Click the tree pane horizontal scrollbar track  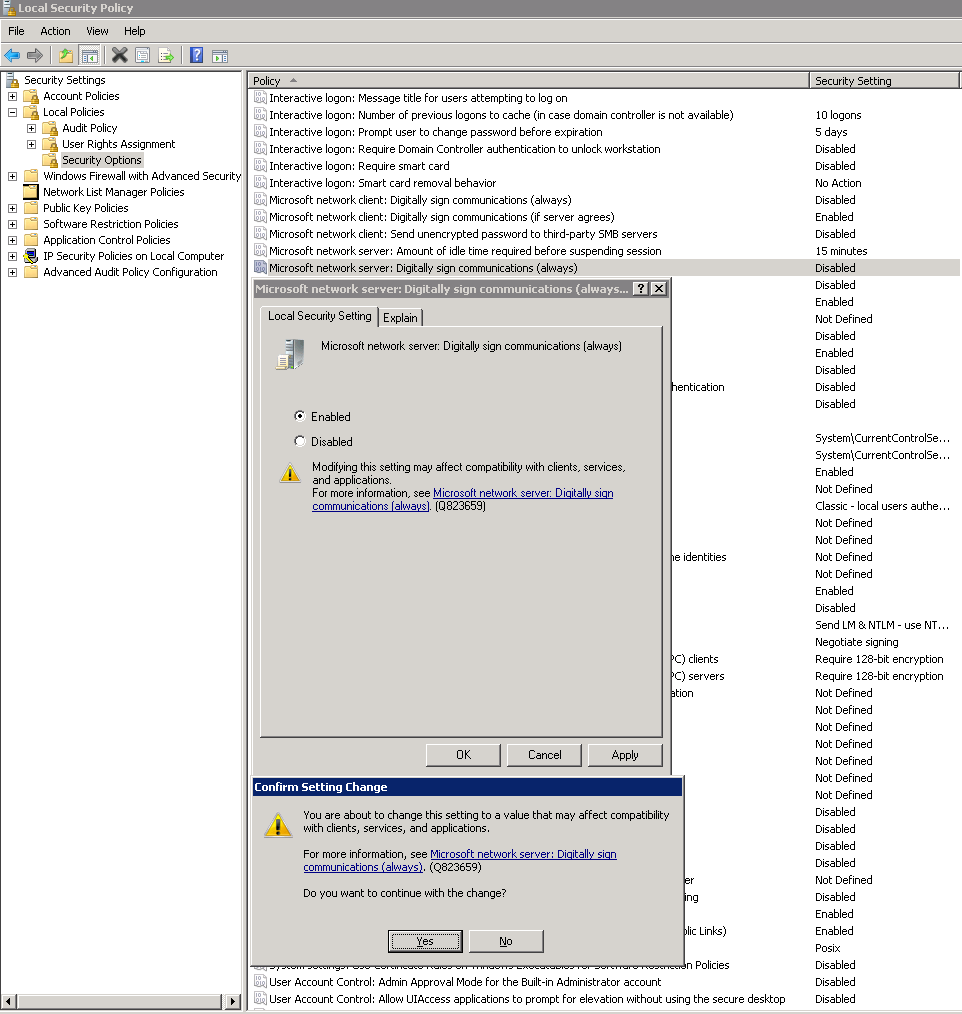tap(122, 1001)
